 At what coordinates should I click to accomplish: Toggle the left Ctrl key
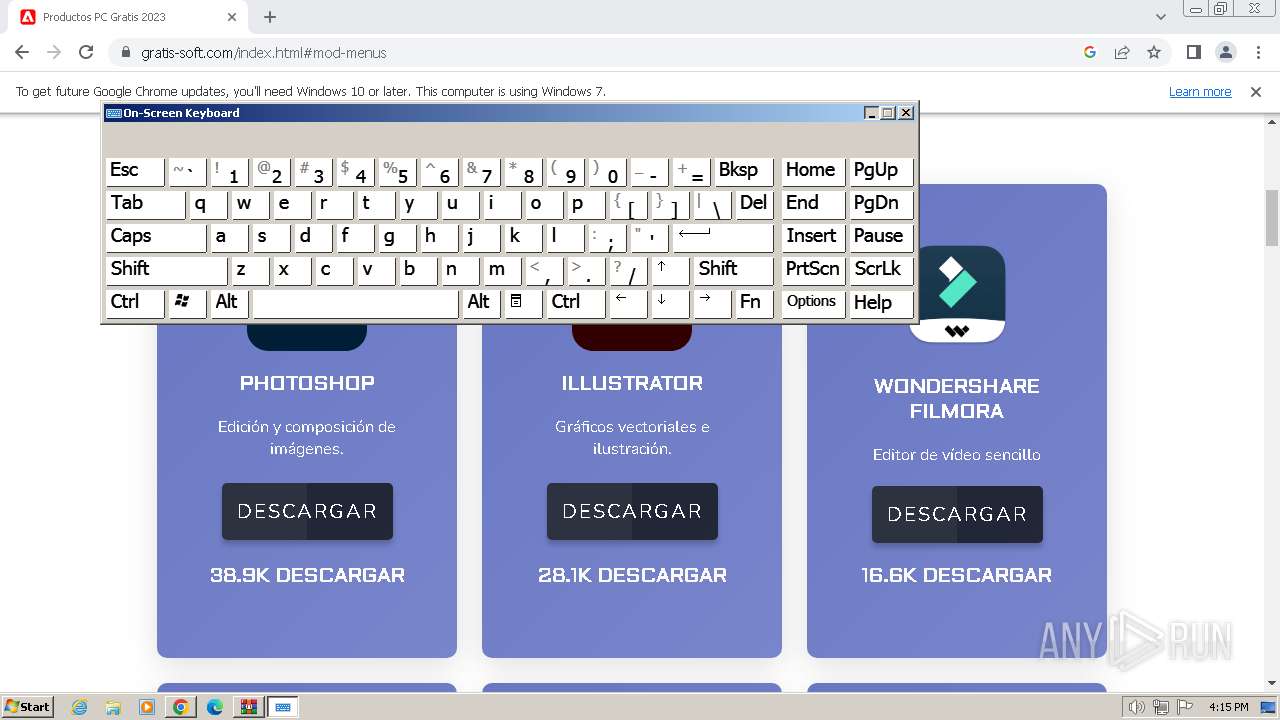coord(134,303)
